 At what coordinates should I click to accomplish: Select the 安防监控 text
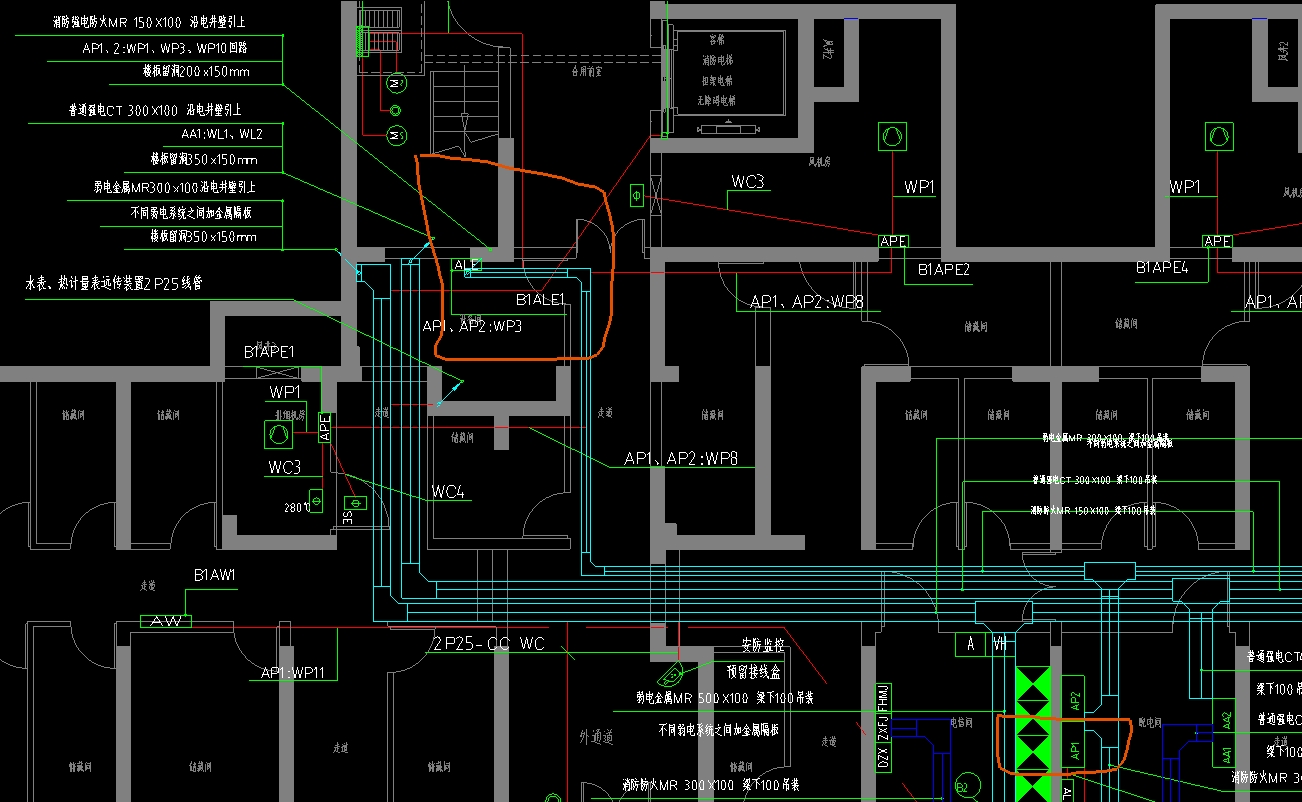pos(765,643)
